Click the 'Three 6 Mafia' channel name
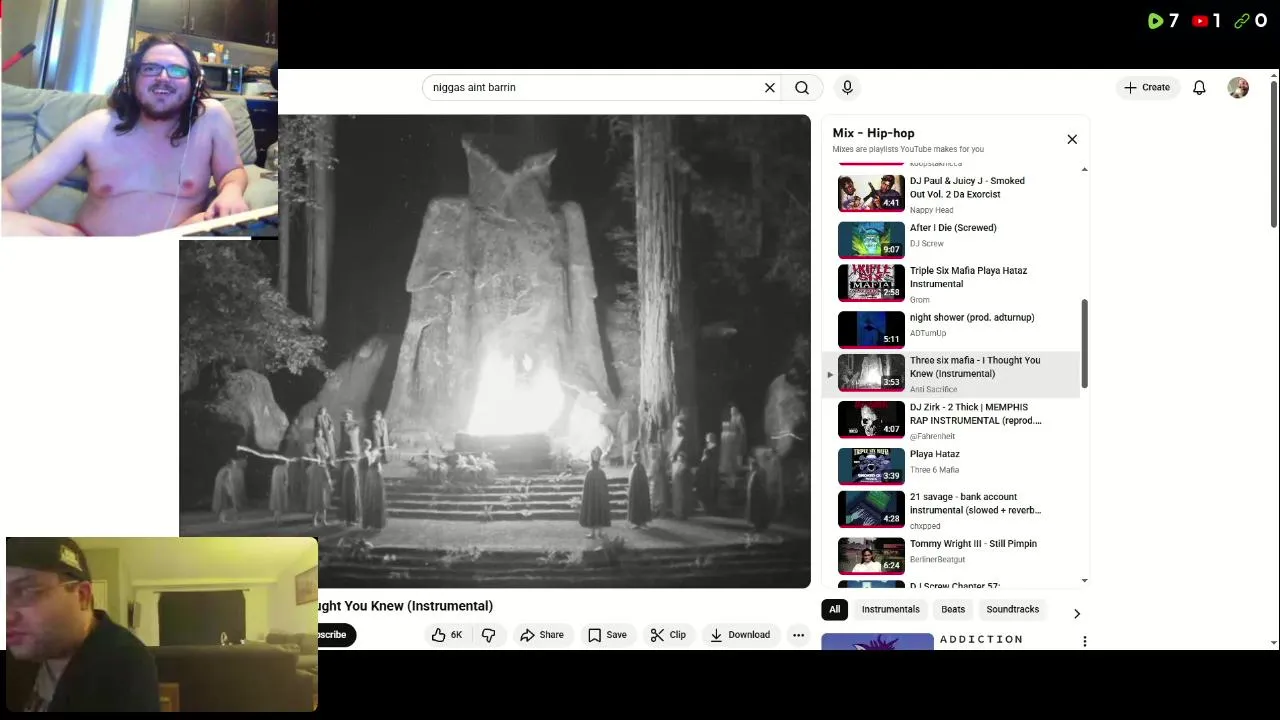The image size is (1280, 720). [934, 470]
